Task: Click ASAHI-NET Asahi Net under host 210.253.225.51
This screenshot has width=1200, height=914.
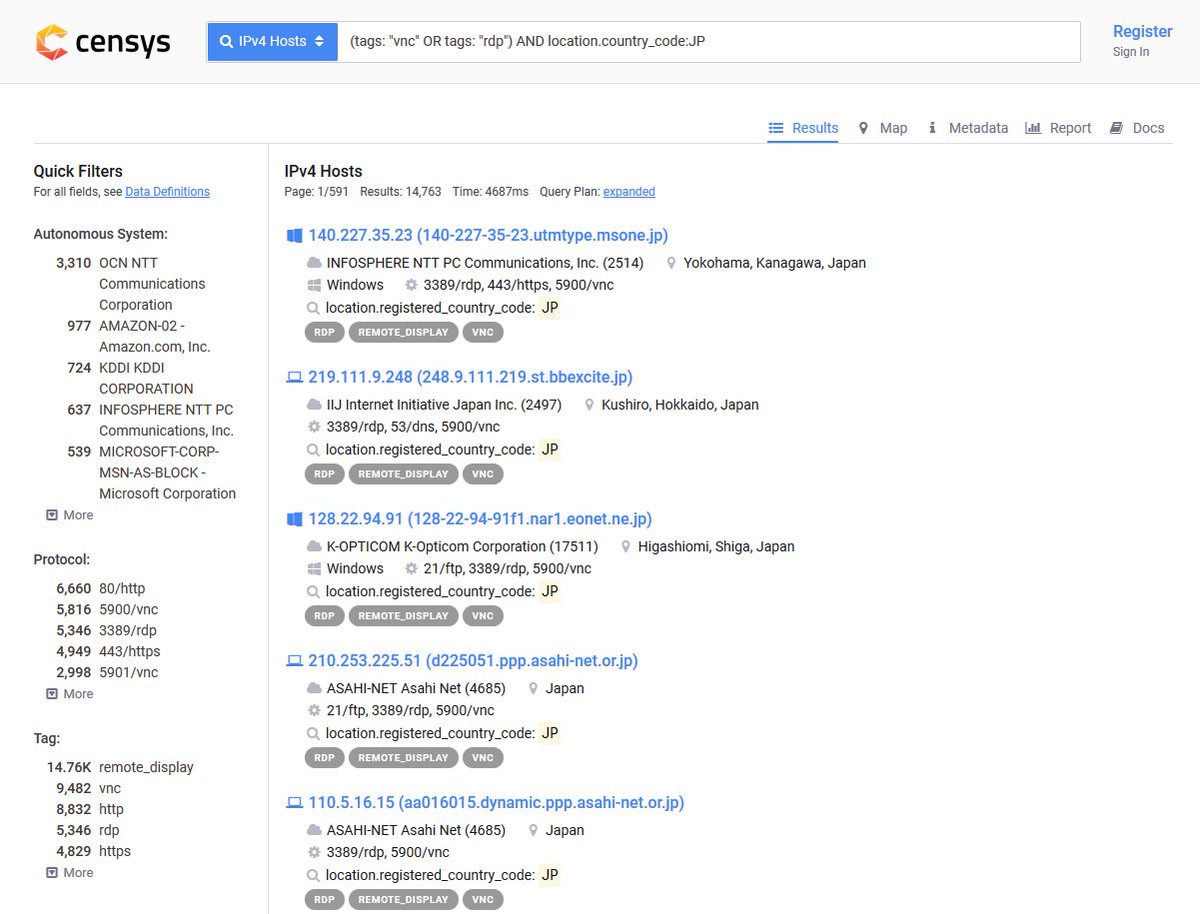Action: (416, 689)
